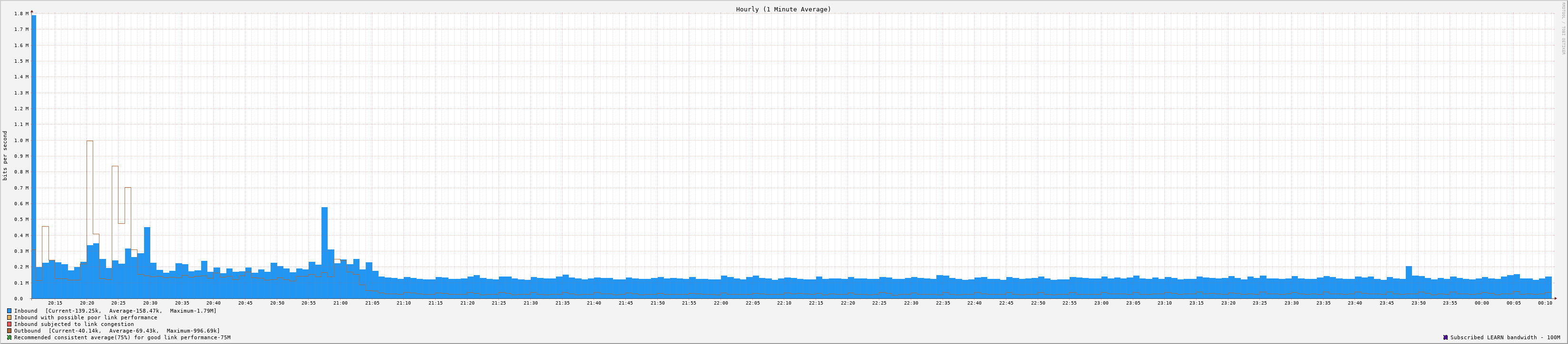1568x344 pixels.
Task: Click the 1.0 M y-axis label
Action: 21,140
